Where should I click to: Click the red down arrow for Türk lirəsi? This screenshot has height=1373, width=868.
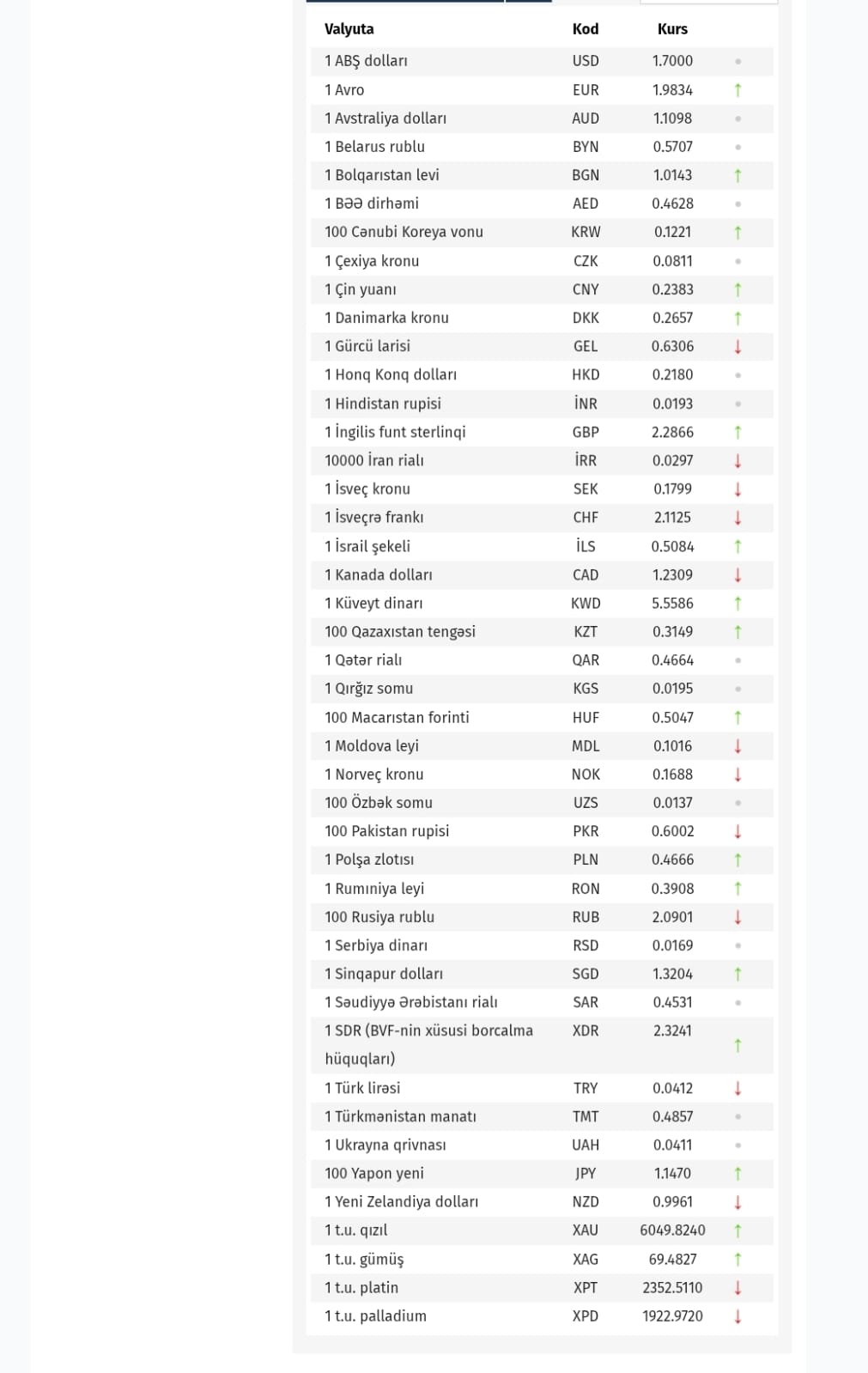pyautogui.click(x=737, y=1089)
